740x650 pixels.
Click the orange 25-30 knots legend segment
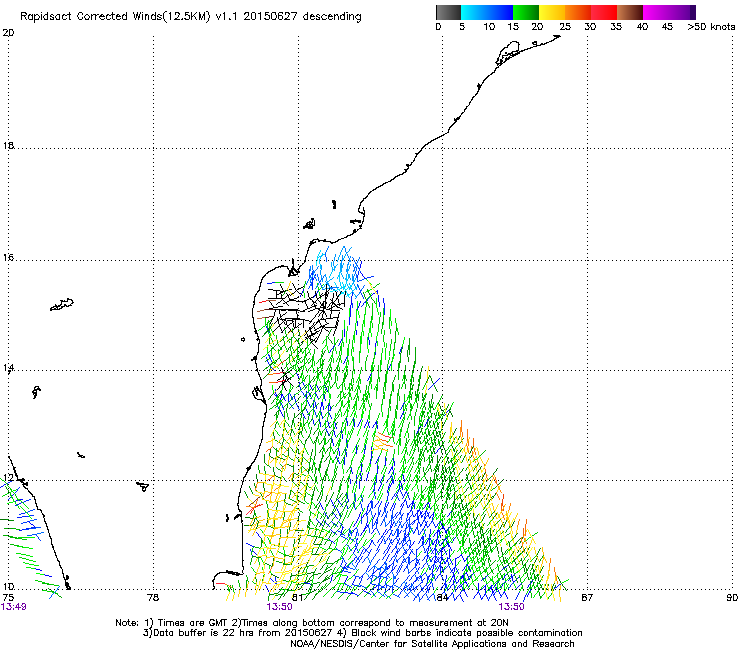point(578,12)
